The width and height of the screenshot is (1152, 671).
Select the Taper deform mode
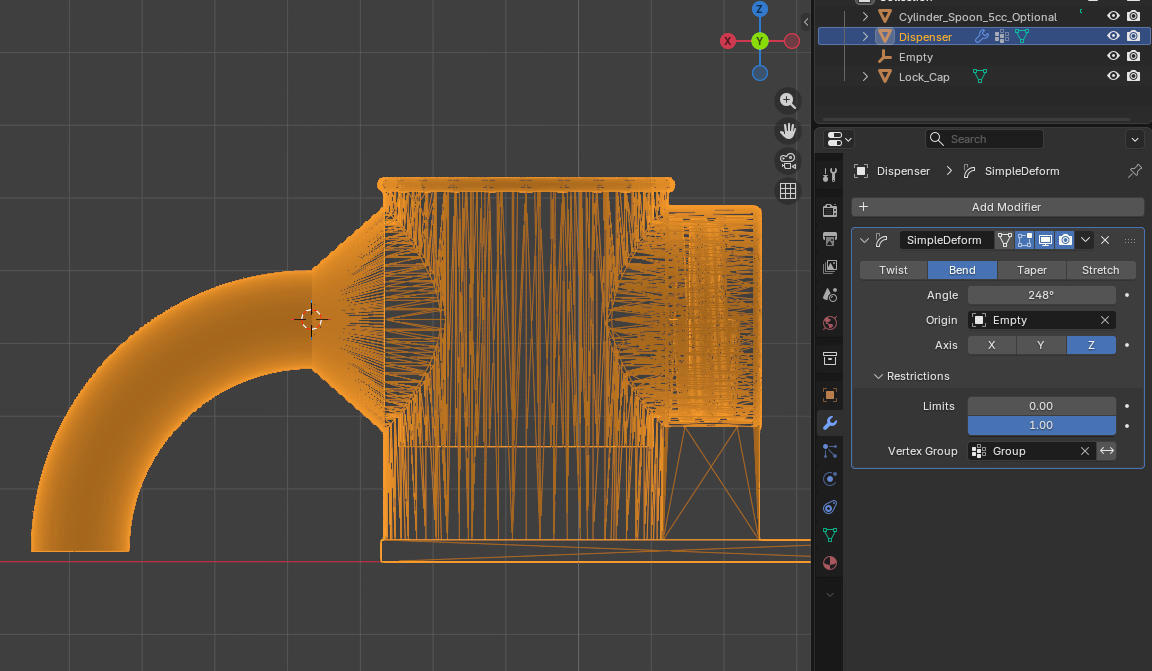[1032, 270]
